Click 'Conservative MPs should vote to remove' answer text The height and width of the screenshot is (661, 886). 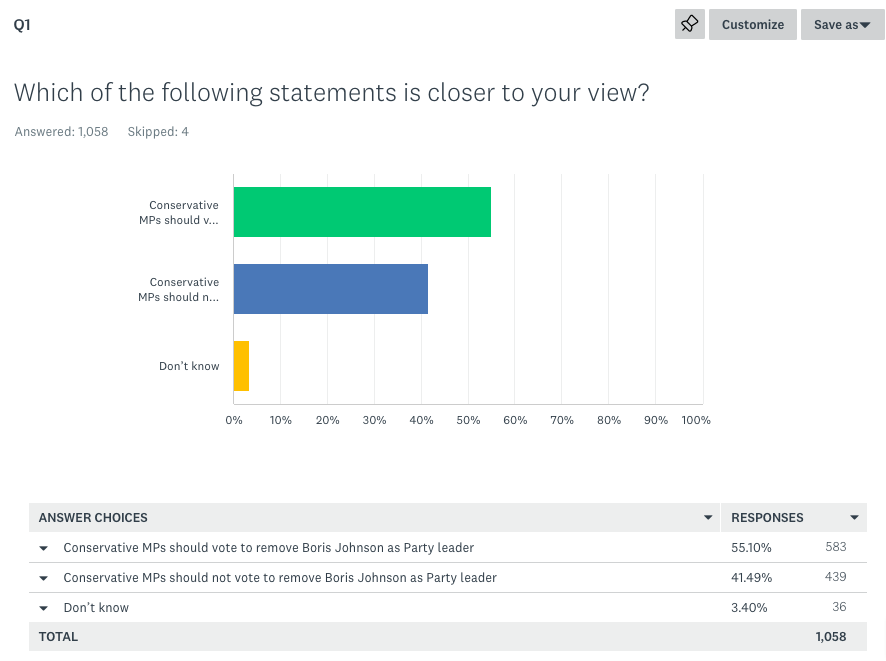(268, 548)
